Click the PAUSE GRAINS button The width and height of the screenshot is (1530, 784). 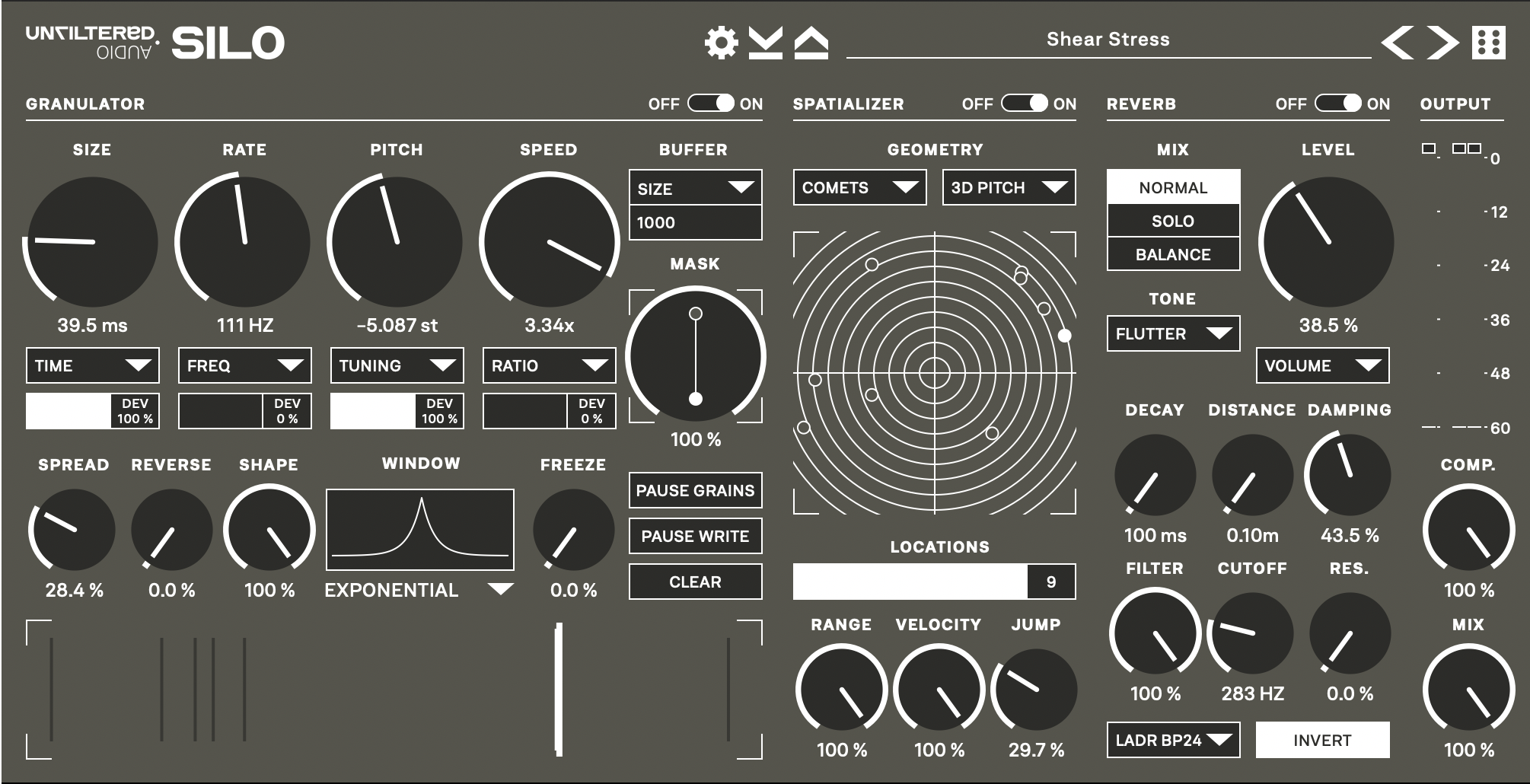click(x=695, y=490)
